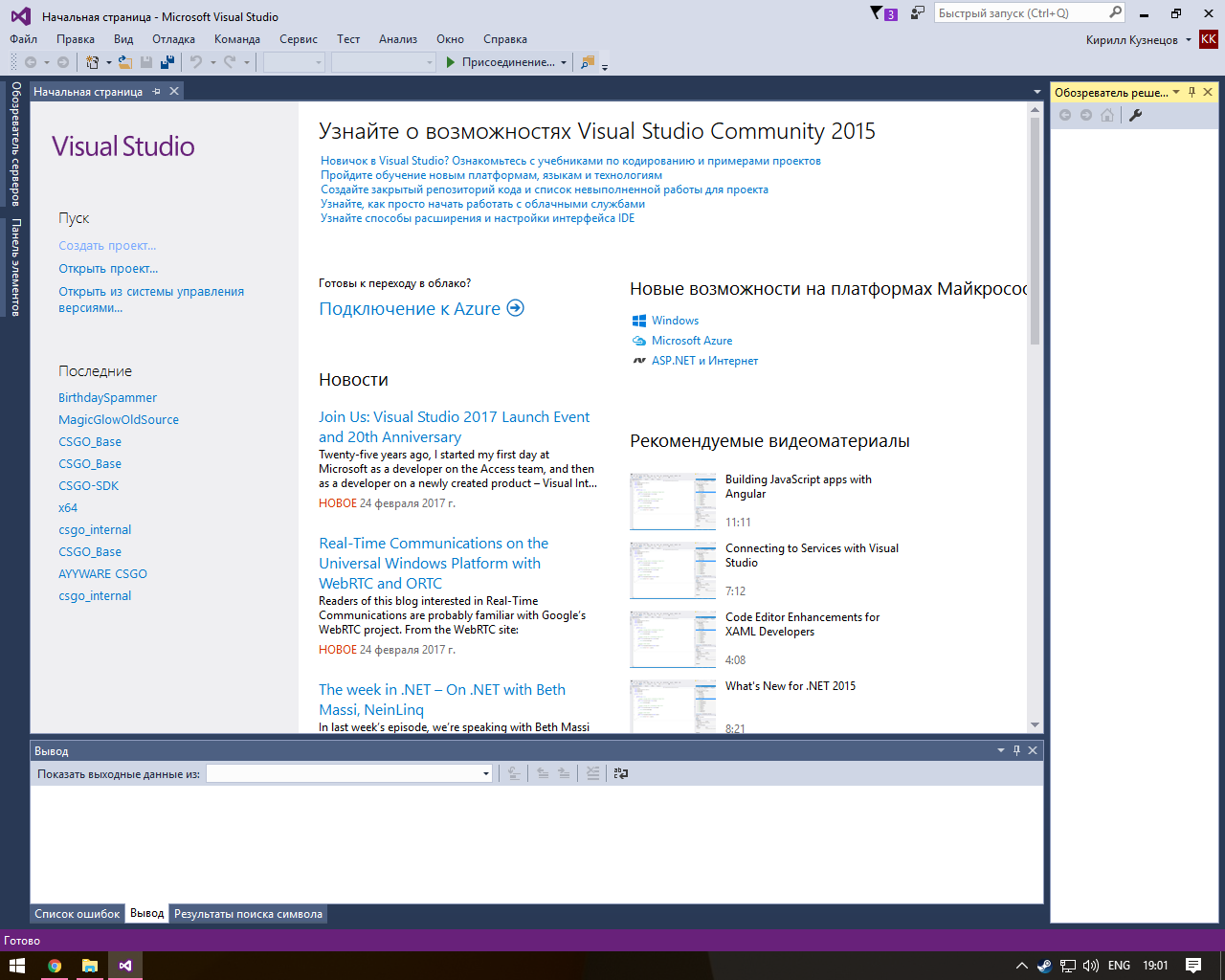Click the go to next message Output icon
The height and width of the screenshot is (980, 1225).
pos(564,773)
